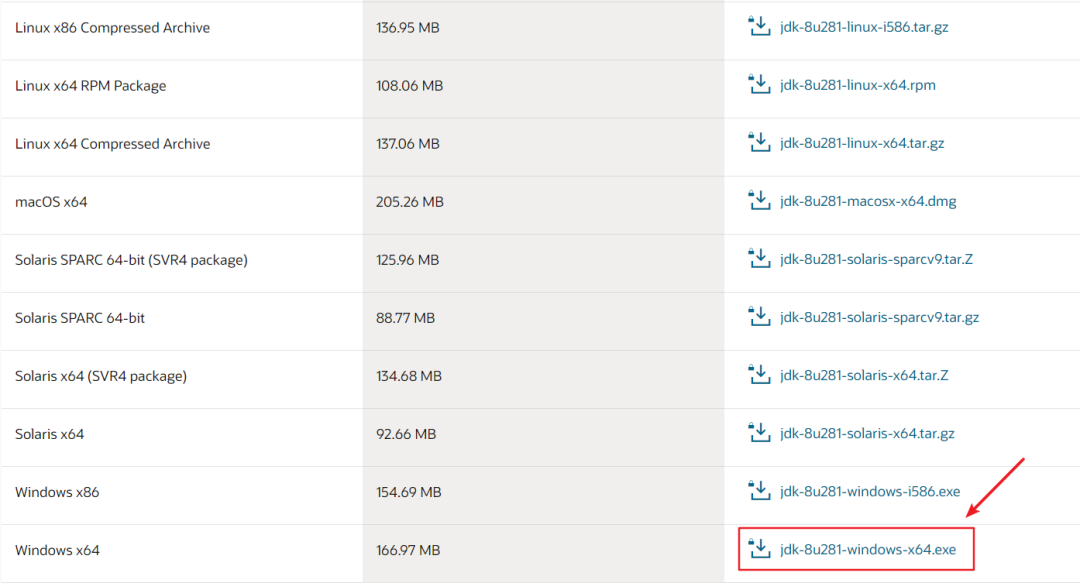Click download icon for solaris-x64.tar.Z
This screenshot has height=583, width=1080.
759,375
